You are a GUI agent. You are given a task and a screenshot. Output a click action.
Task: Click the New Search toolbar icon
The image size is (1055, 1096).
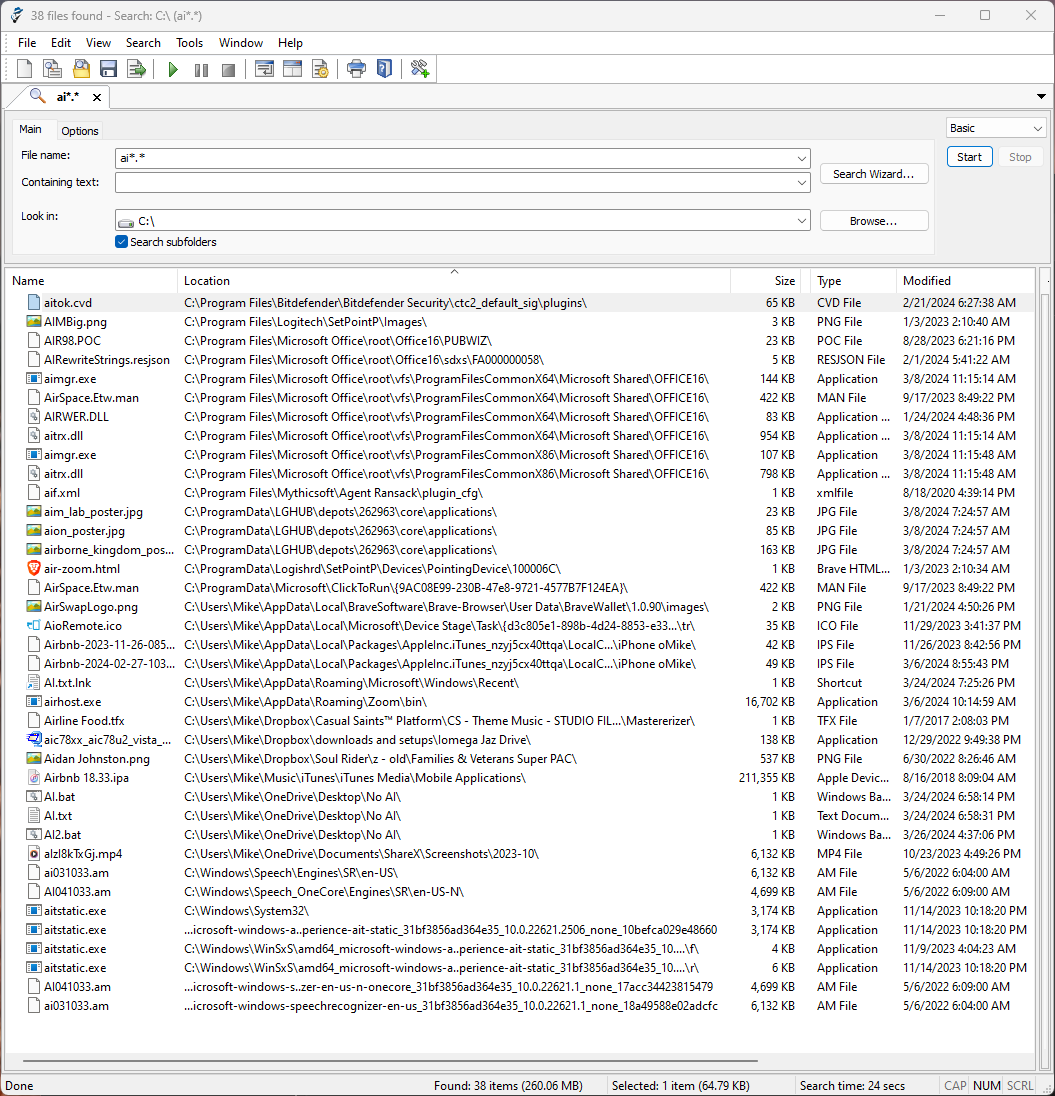click(25, 69)
